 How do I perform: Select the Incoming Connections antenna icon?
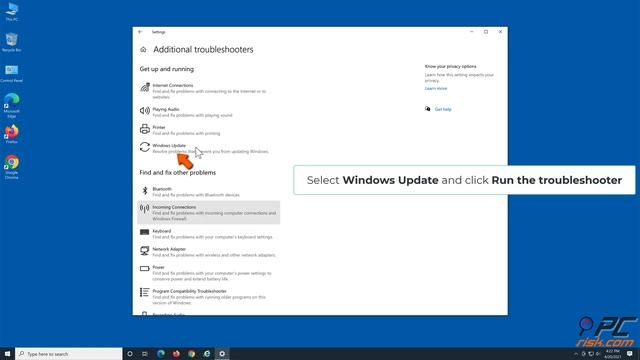145,209
